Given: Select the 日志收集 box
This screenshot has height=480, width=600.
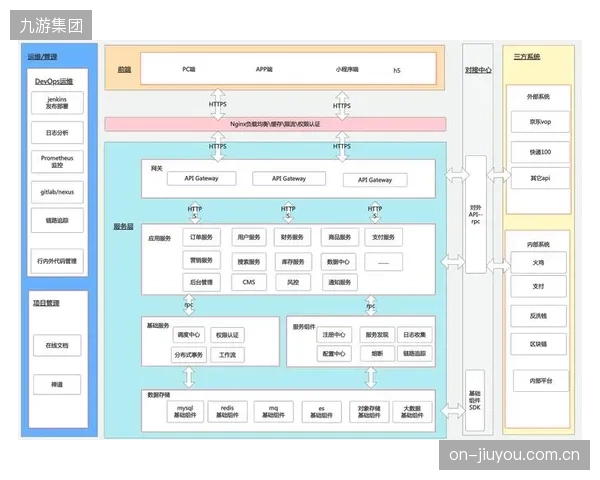Looking at the screenshot, I should [x=414, y=335].
